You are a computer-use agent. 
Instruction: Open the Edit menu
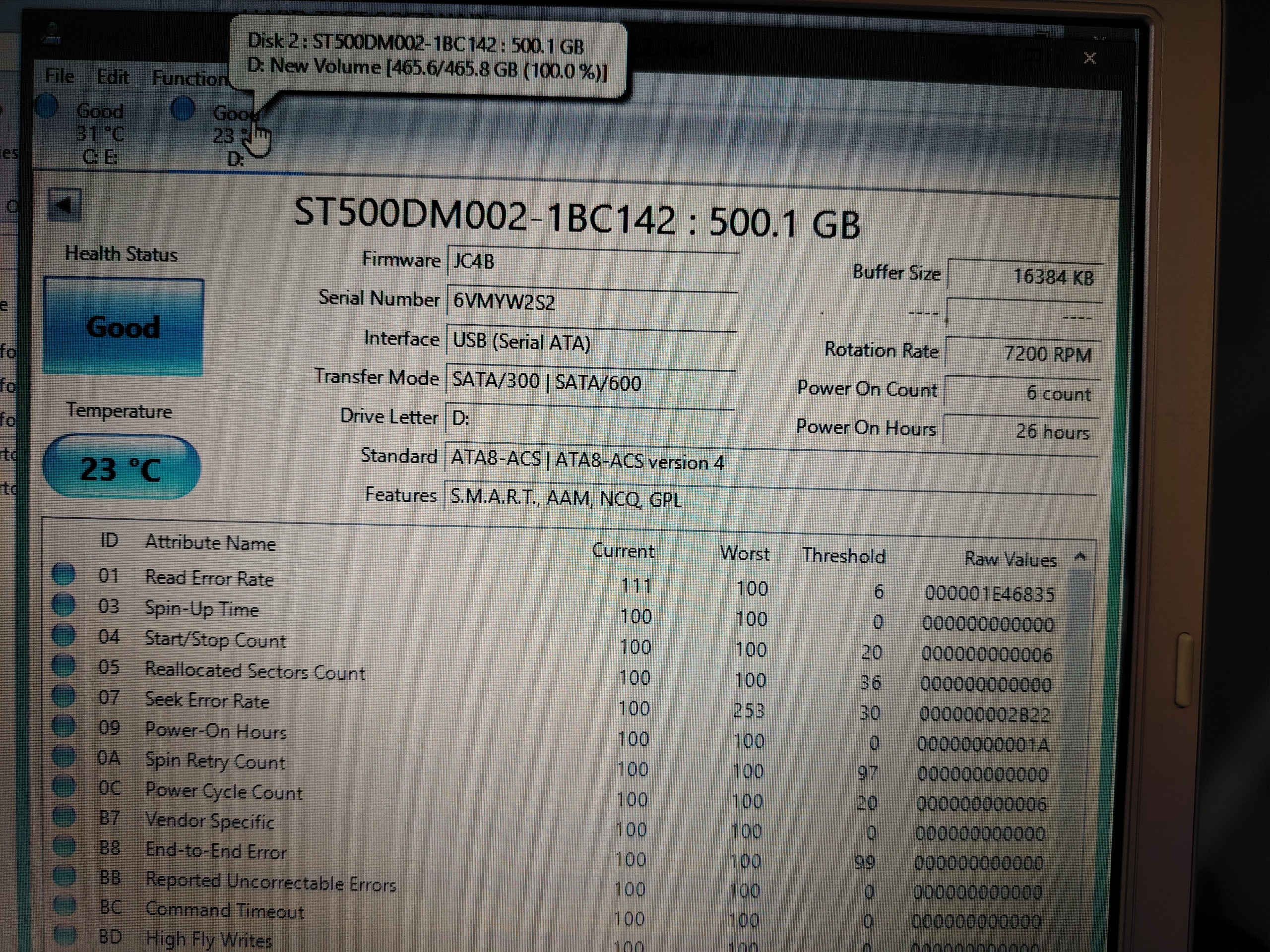[x=113, y=77]
